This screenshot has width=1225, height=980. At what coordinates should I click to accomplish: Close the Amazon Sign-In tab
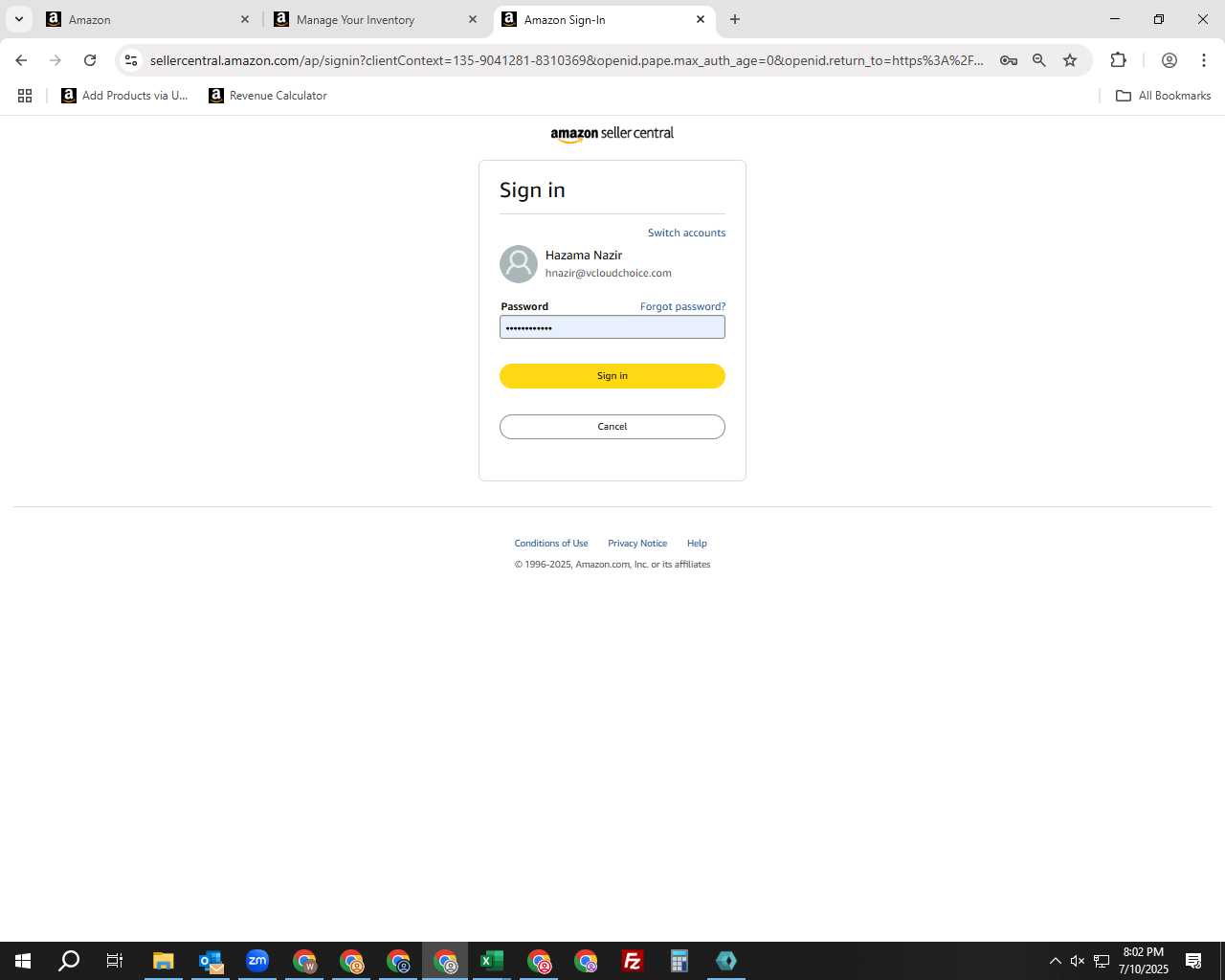(700, 19)
